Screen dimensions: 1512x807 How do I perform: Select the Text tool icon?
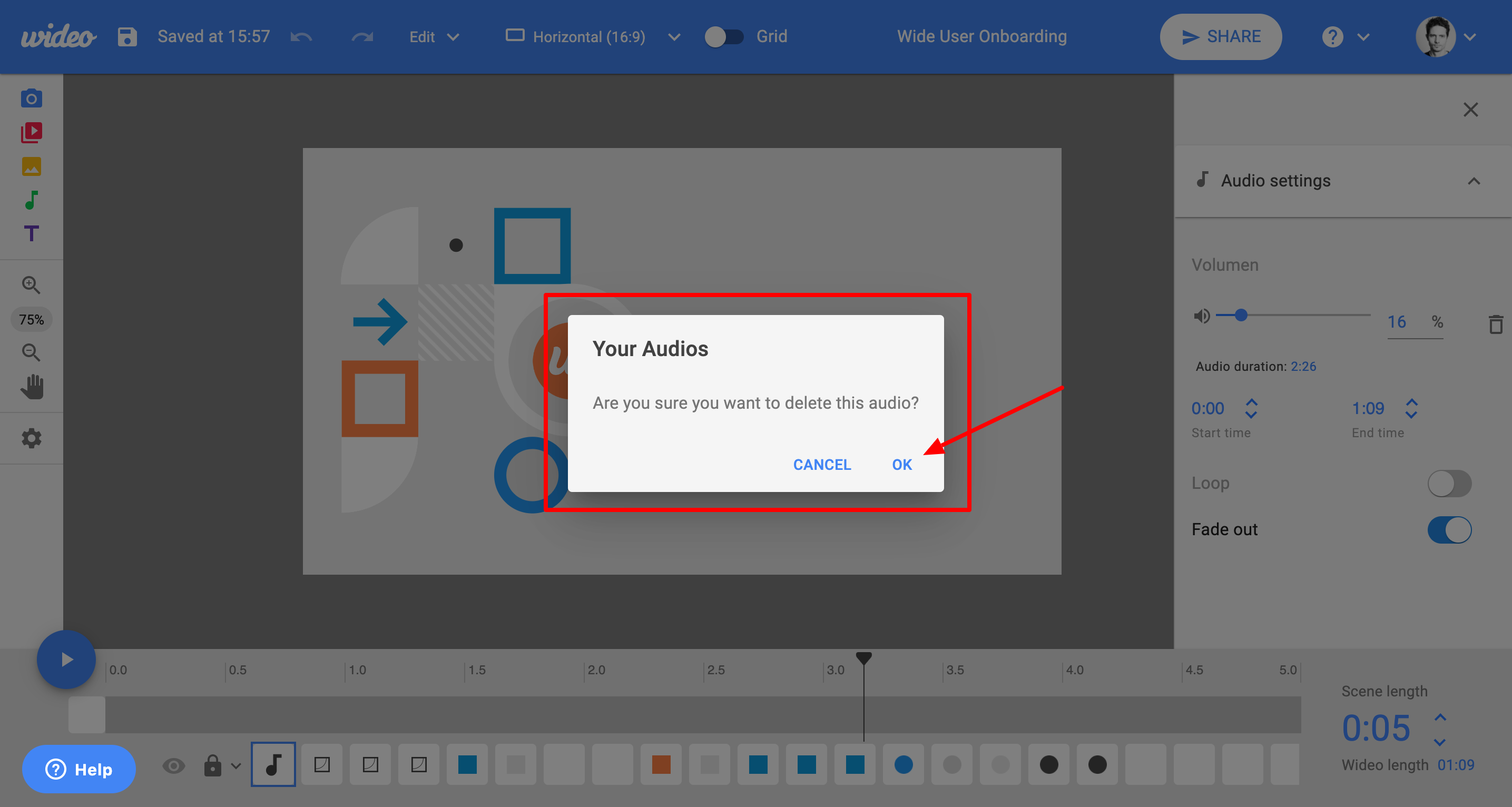[x=32, y=233]
